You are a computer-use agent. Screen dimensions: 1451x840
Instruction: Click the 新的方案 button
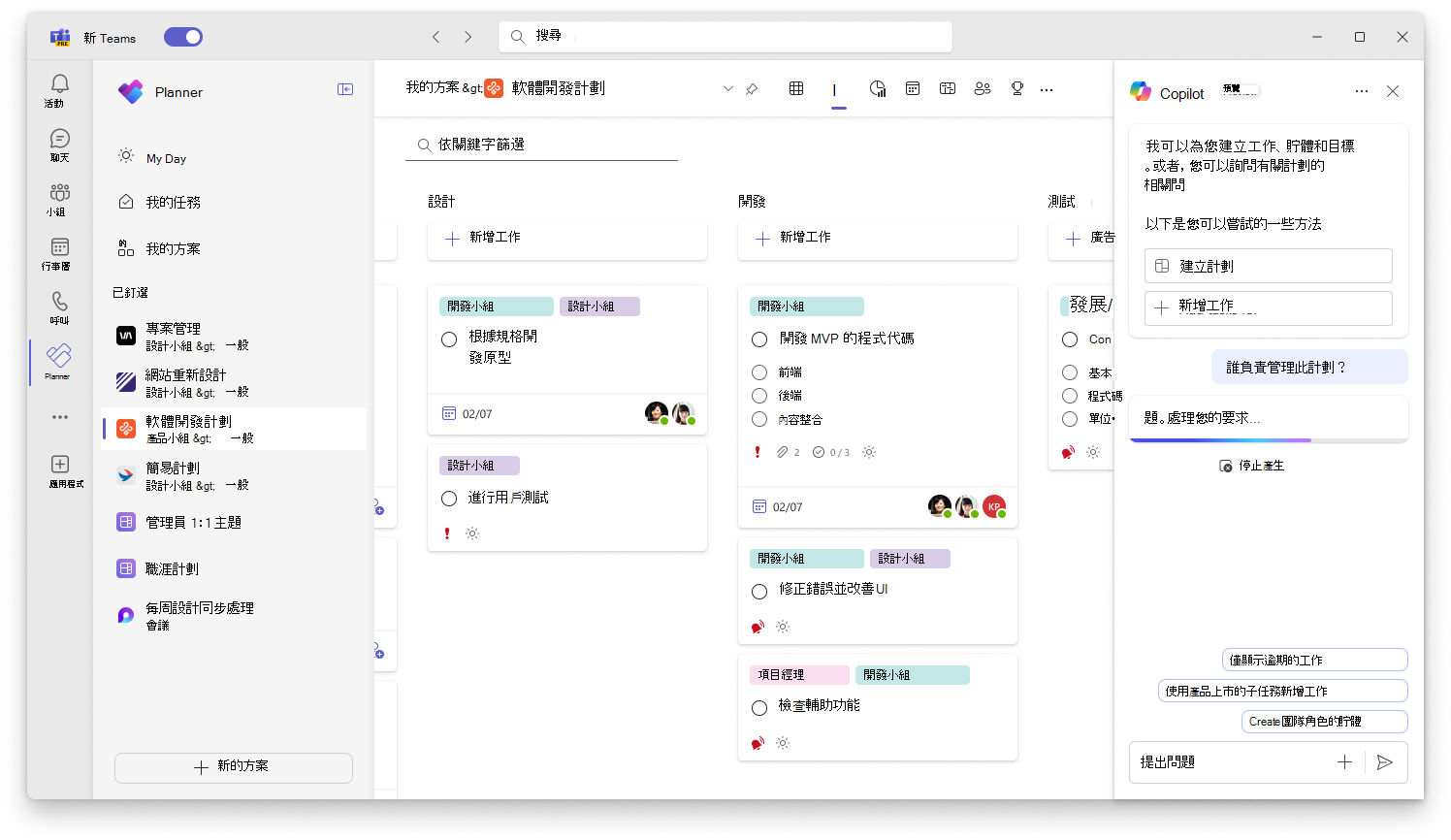pos(234,767)
